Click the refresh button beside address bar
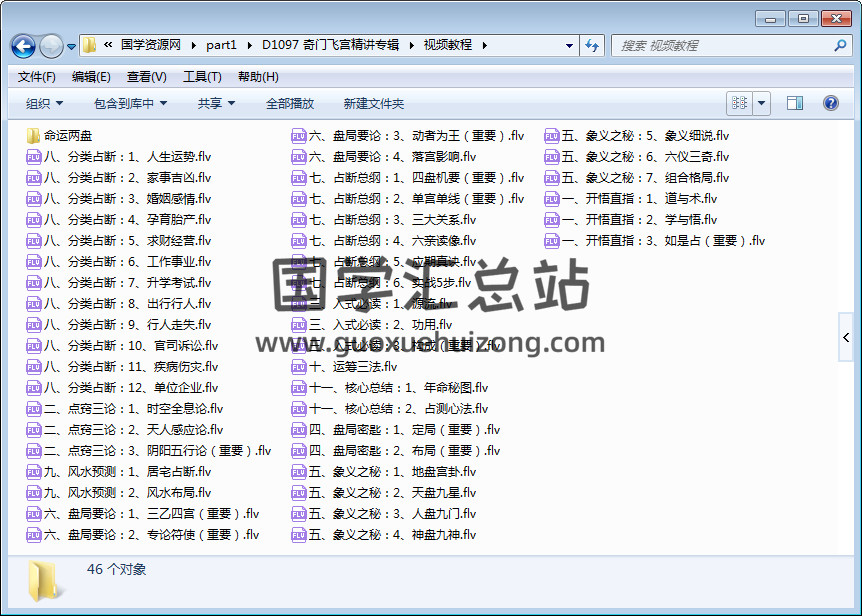The image size is (862, 616). [x=592, y=45]
